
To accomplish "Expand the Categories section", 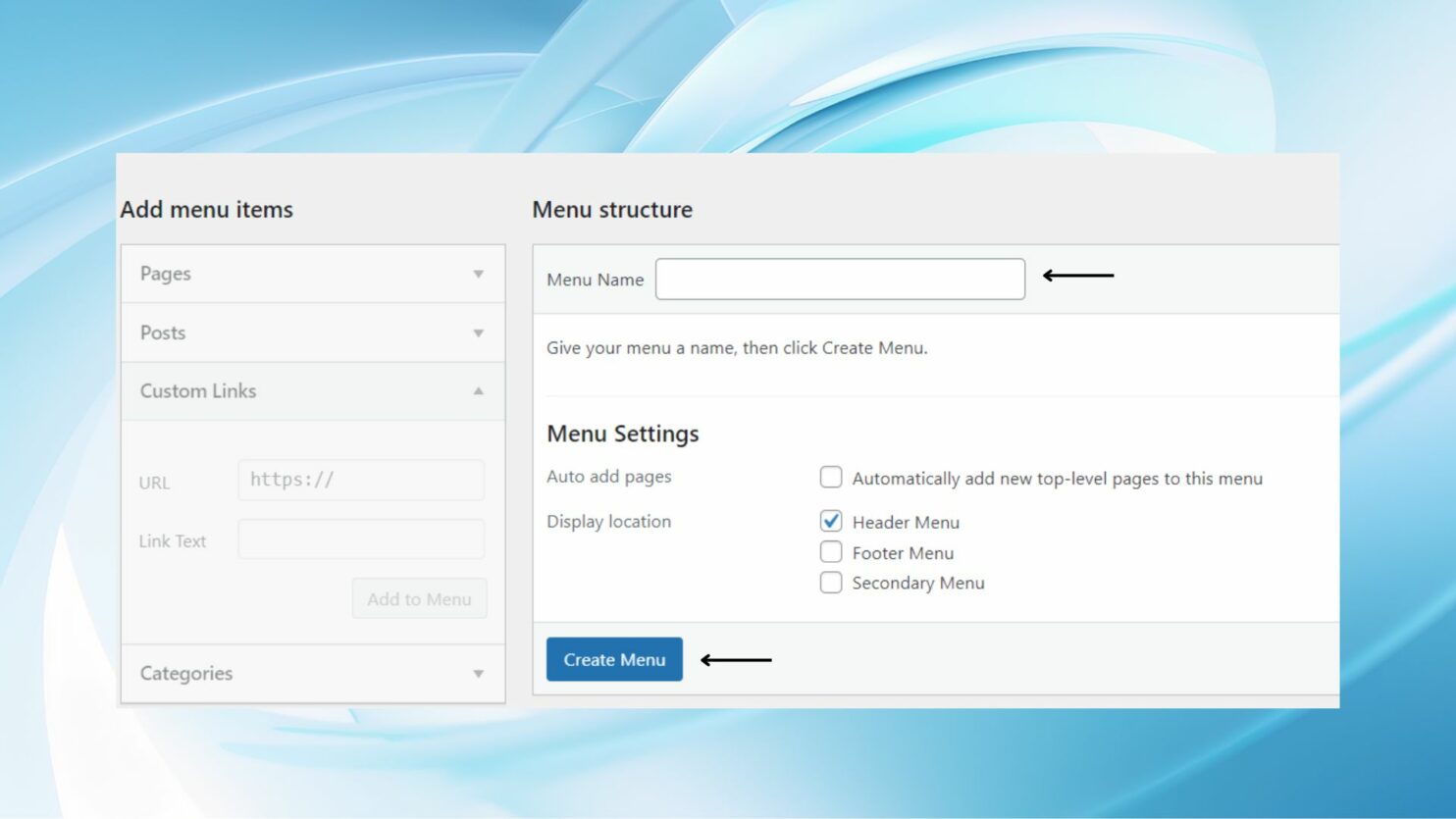I will pos(313,673).
